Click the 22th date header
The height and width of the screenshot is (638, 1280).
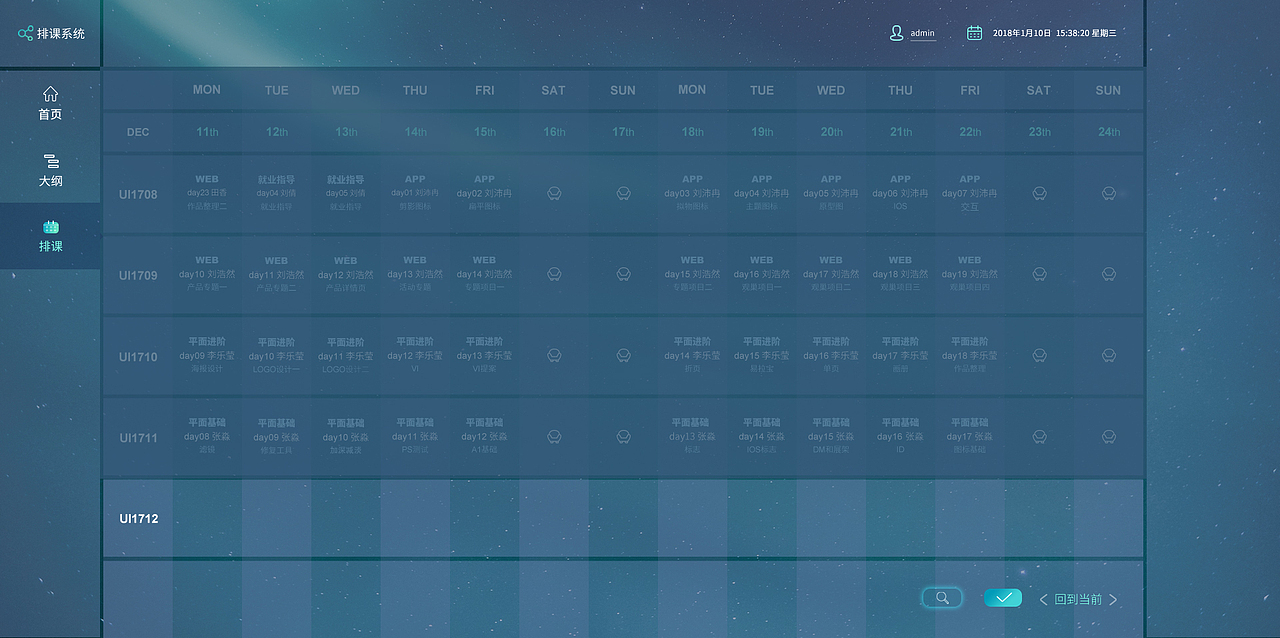(970, 132)
